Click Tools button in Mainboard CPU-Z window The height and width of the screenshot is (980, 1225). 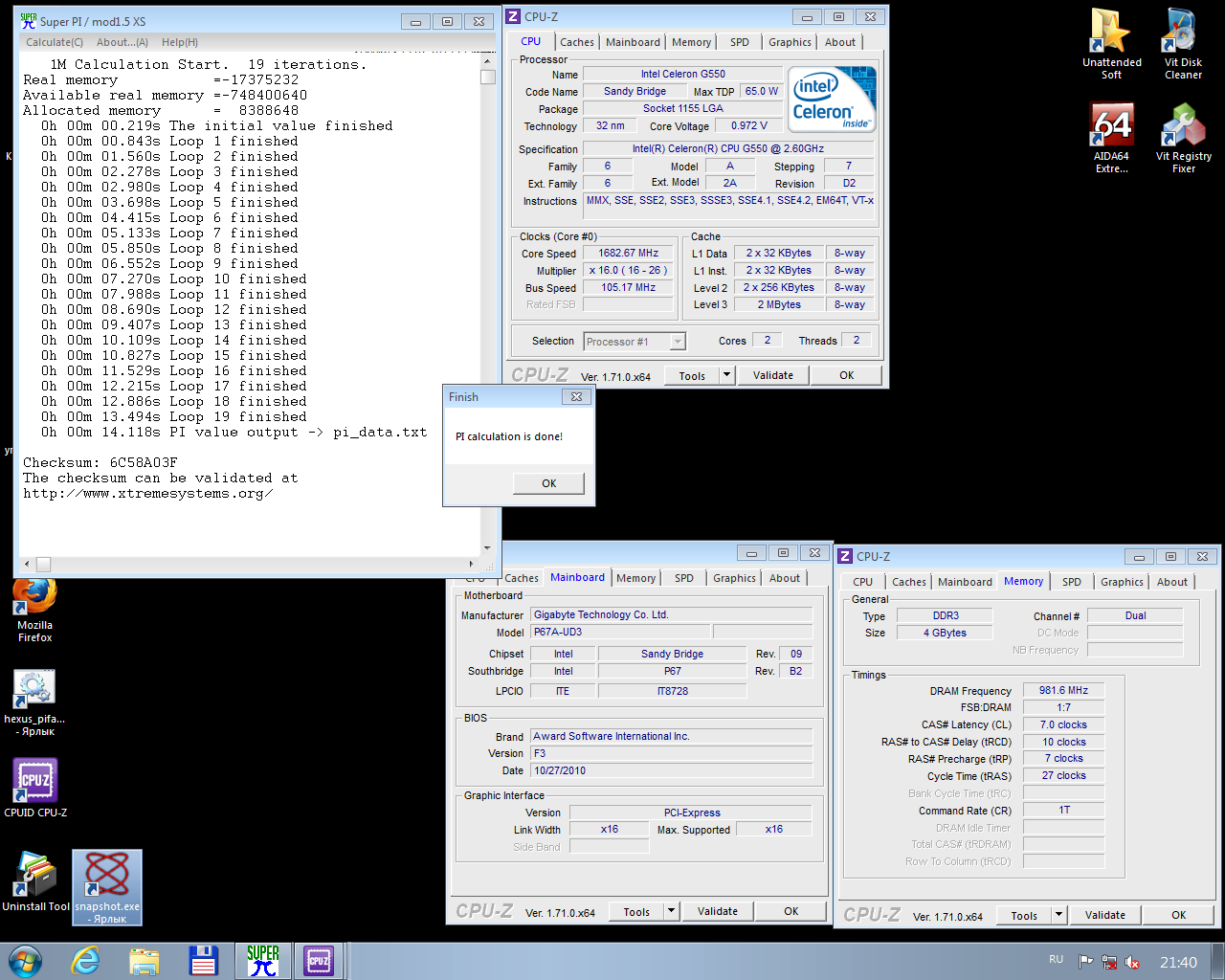coord(636,912)
